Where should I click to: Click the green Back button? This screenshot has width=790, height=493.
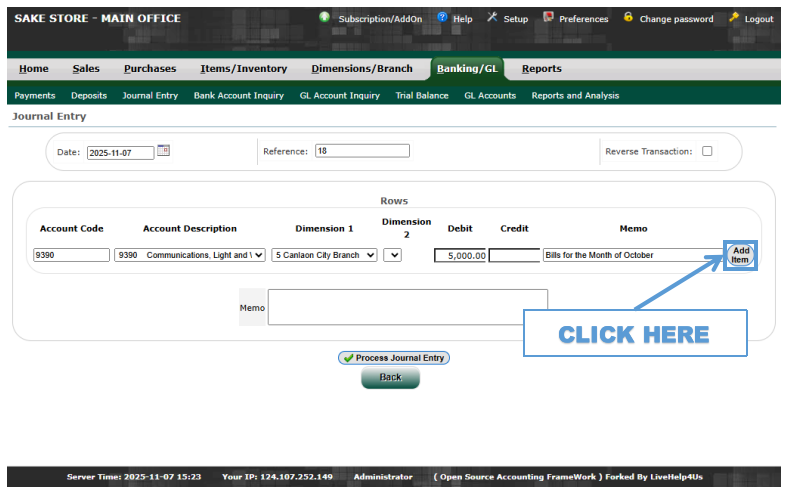point(390,378)
